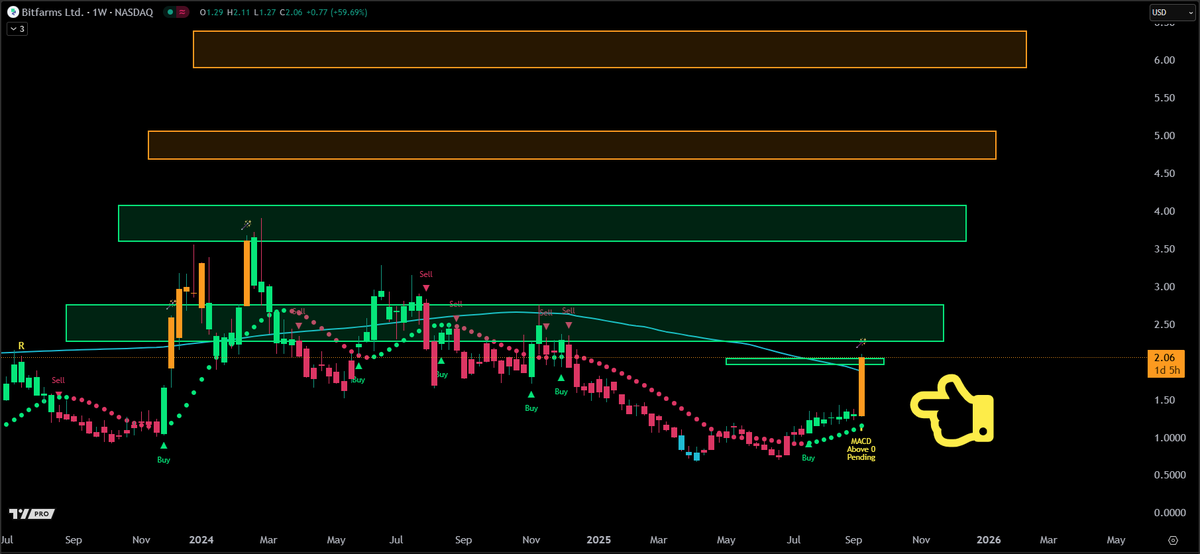Image resolution: width=1200 pixels, height=554 pixels.
Task: Click the yellow R label at left edge
Action: tap(20, 345)
